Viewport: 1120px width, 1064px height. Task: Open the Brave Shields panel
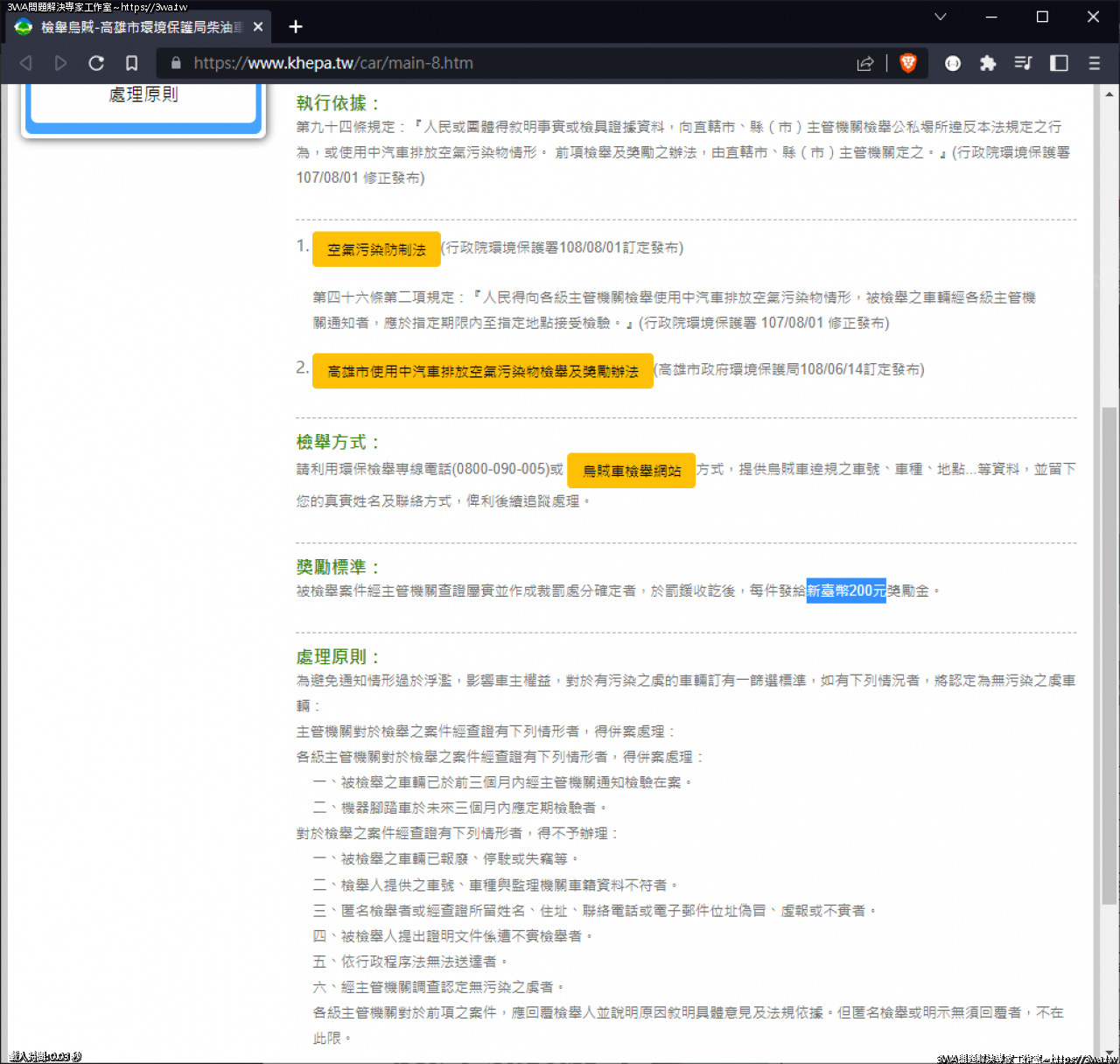(908, 63)
